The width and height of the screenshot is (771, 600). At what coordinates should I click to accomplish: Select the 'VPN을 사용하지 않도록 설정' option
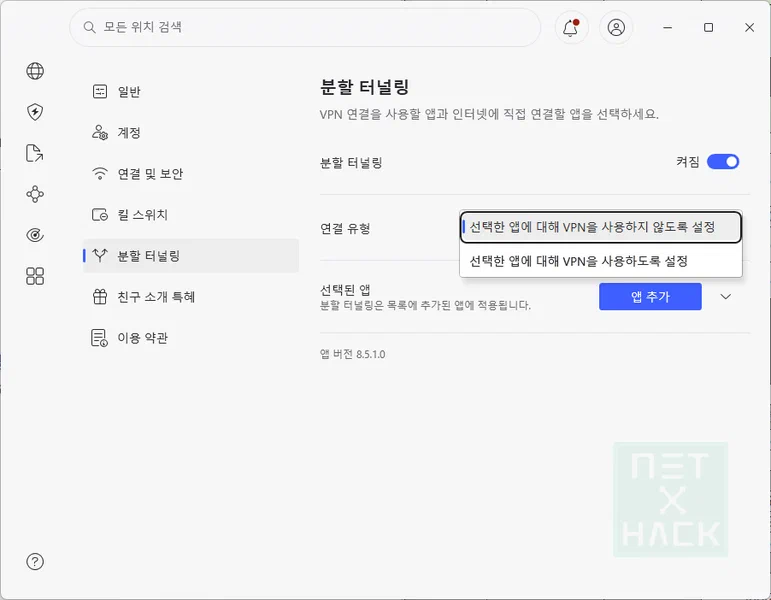[600, 227]
